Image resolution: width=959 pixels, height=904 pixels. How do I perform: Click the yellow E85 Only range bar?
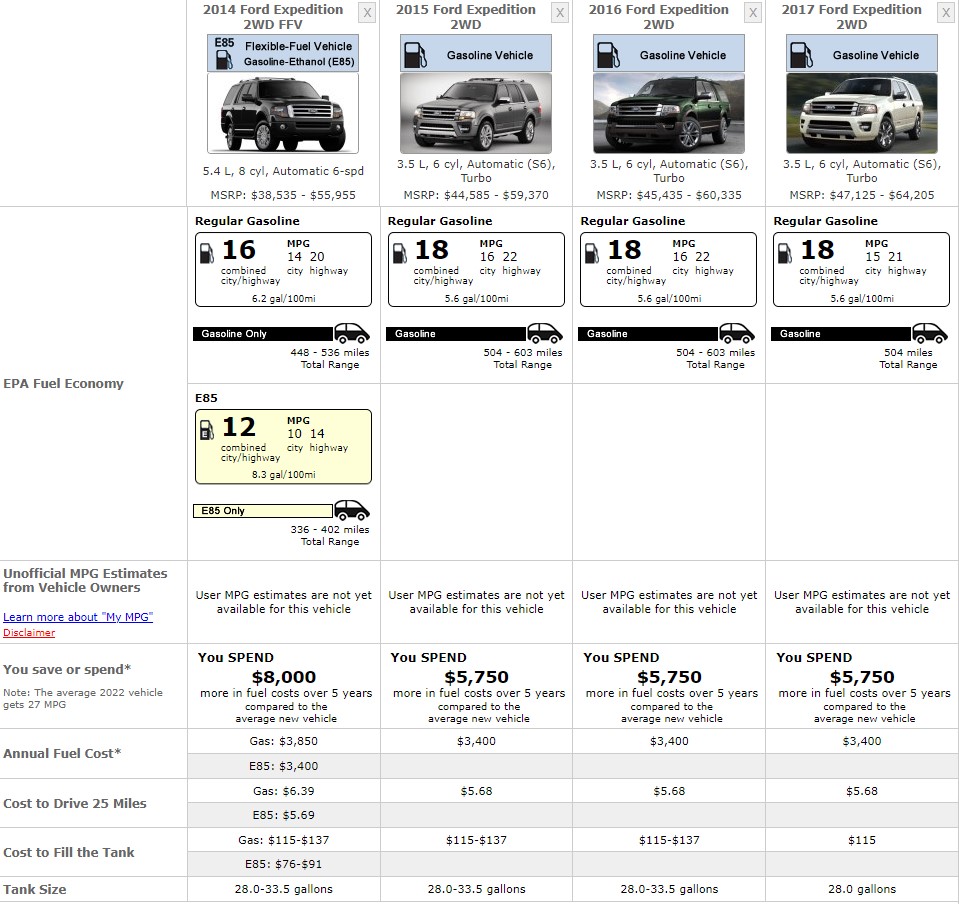click(263, 511)
